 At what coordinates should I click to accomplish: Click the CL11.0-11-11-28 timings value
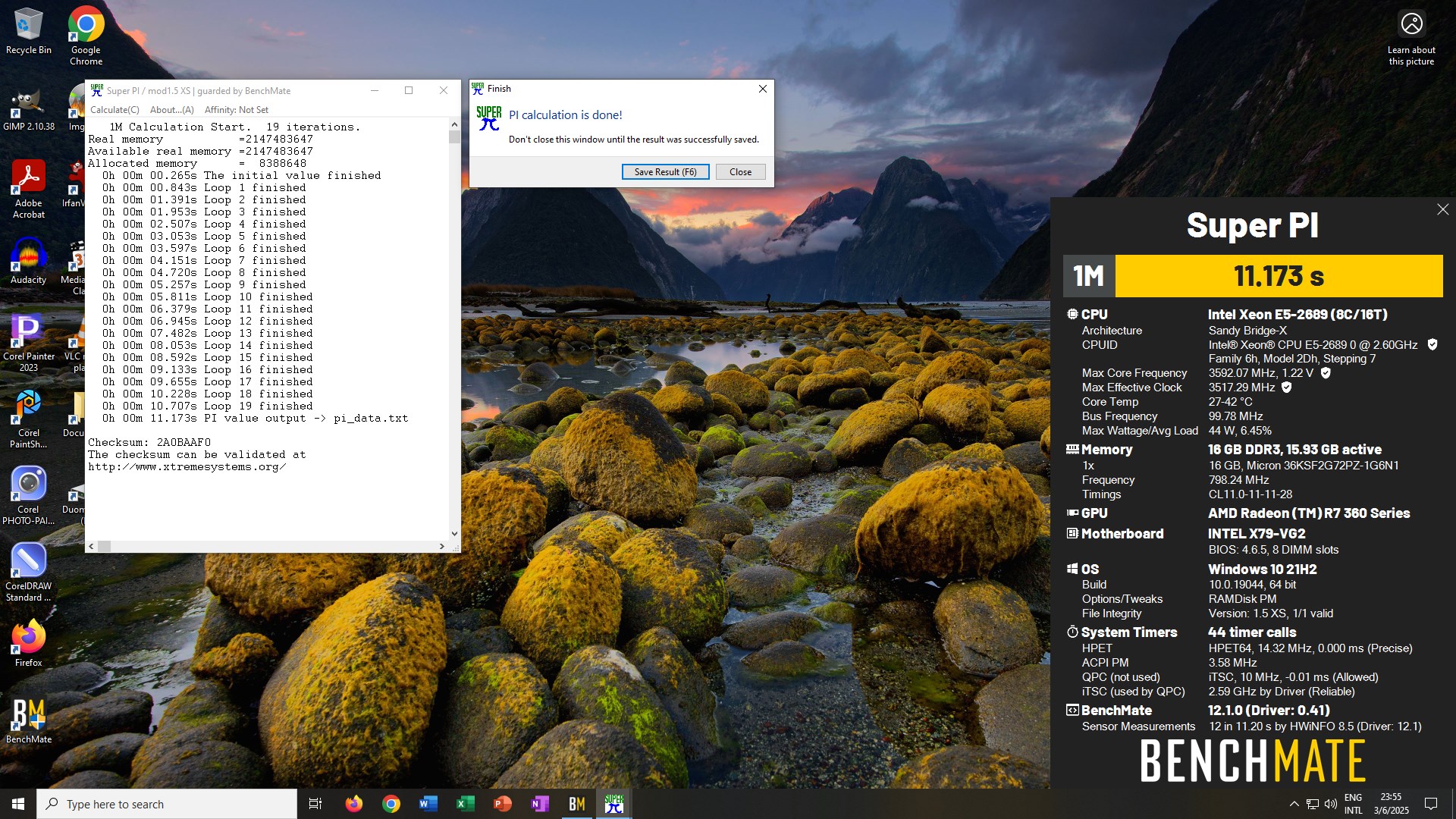[x=1250, y=494]
